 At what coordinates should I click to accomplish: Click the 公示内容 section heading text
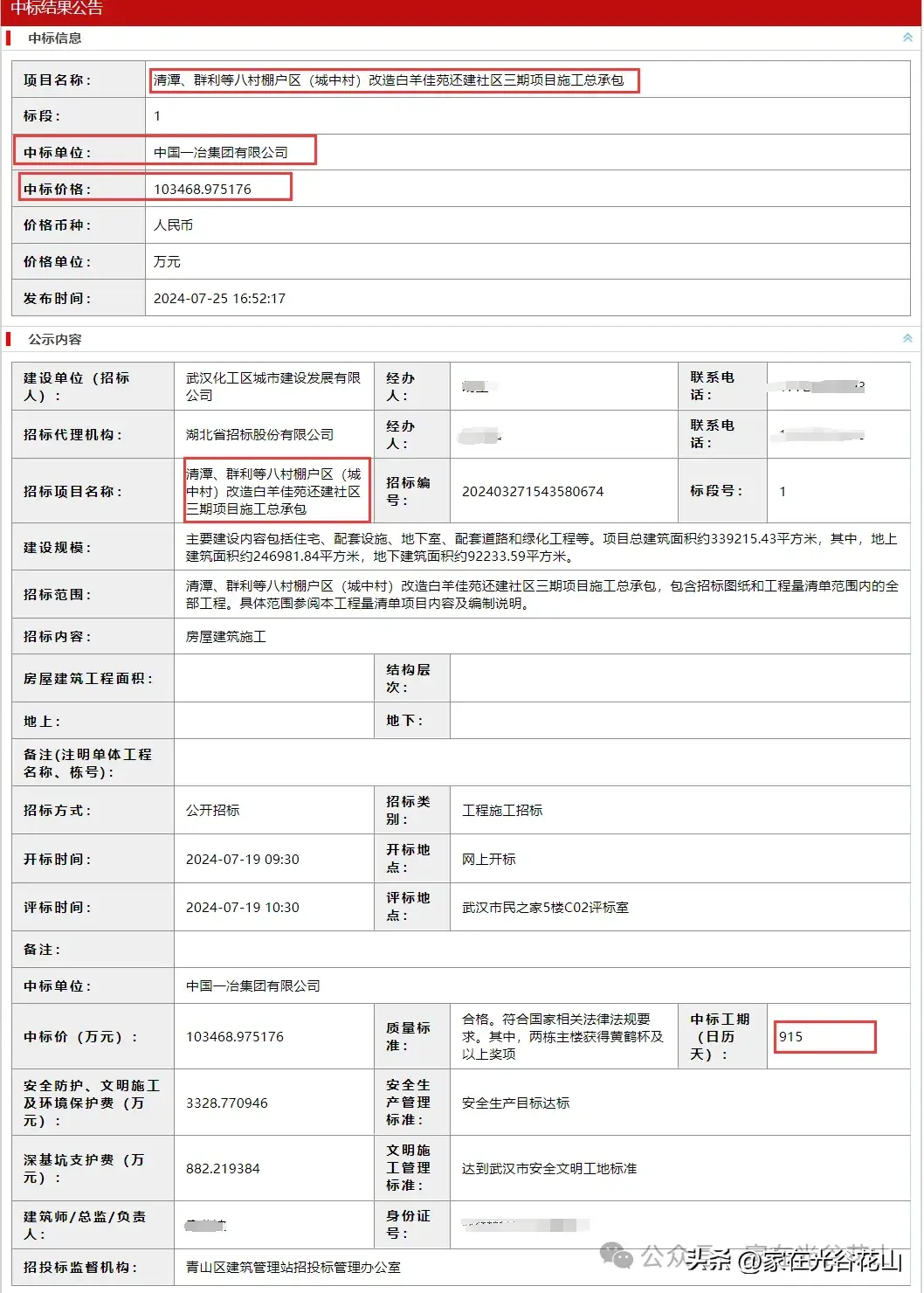pos(54,339)
